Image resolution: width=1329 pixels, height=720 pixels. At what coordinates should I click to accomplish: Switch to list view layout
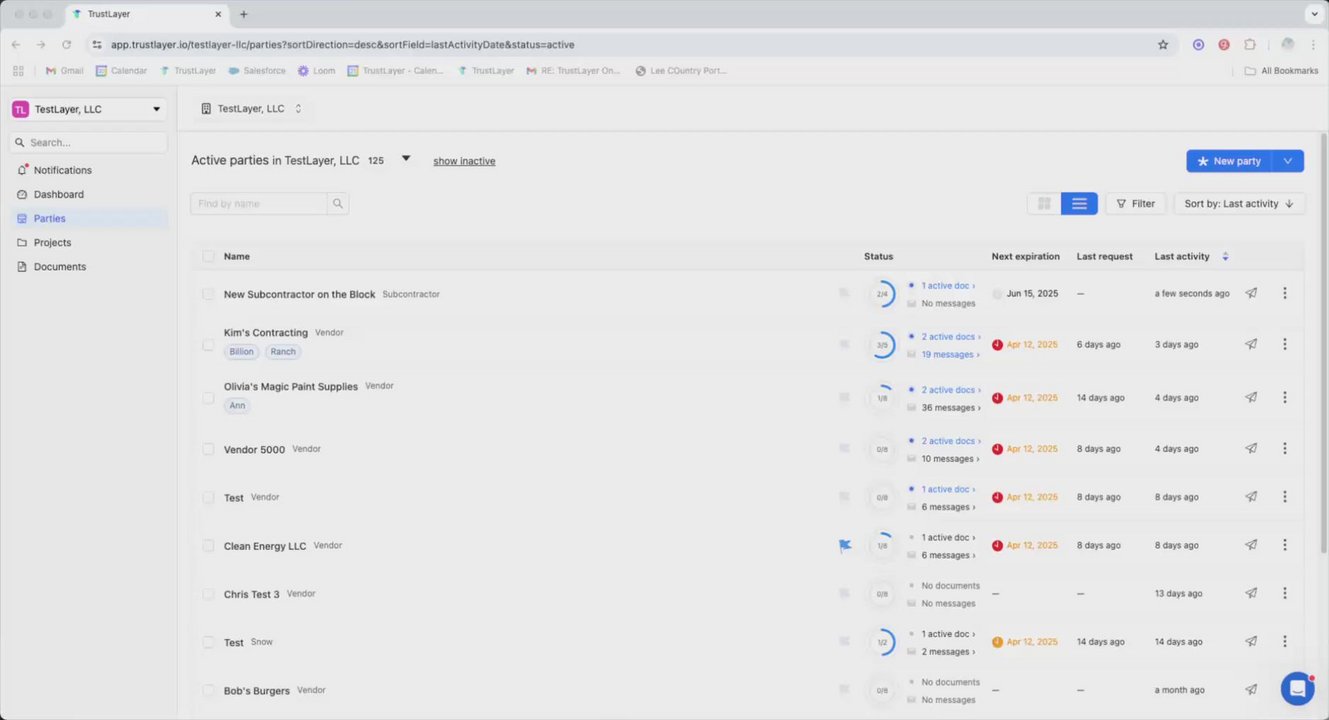(1079, 203)
